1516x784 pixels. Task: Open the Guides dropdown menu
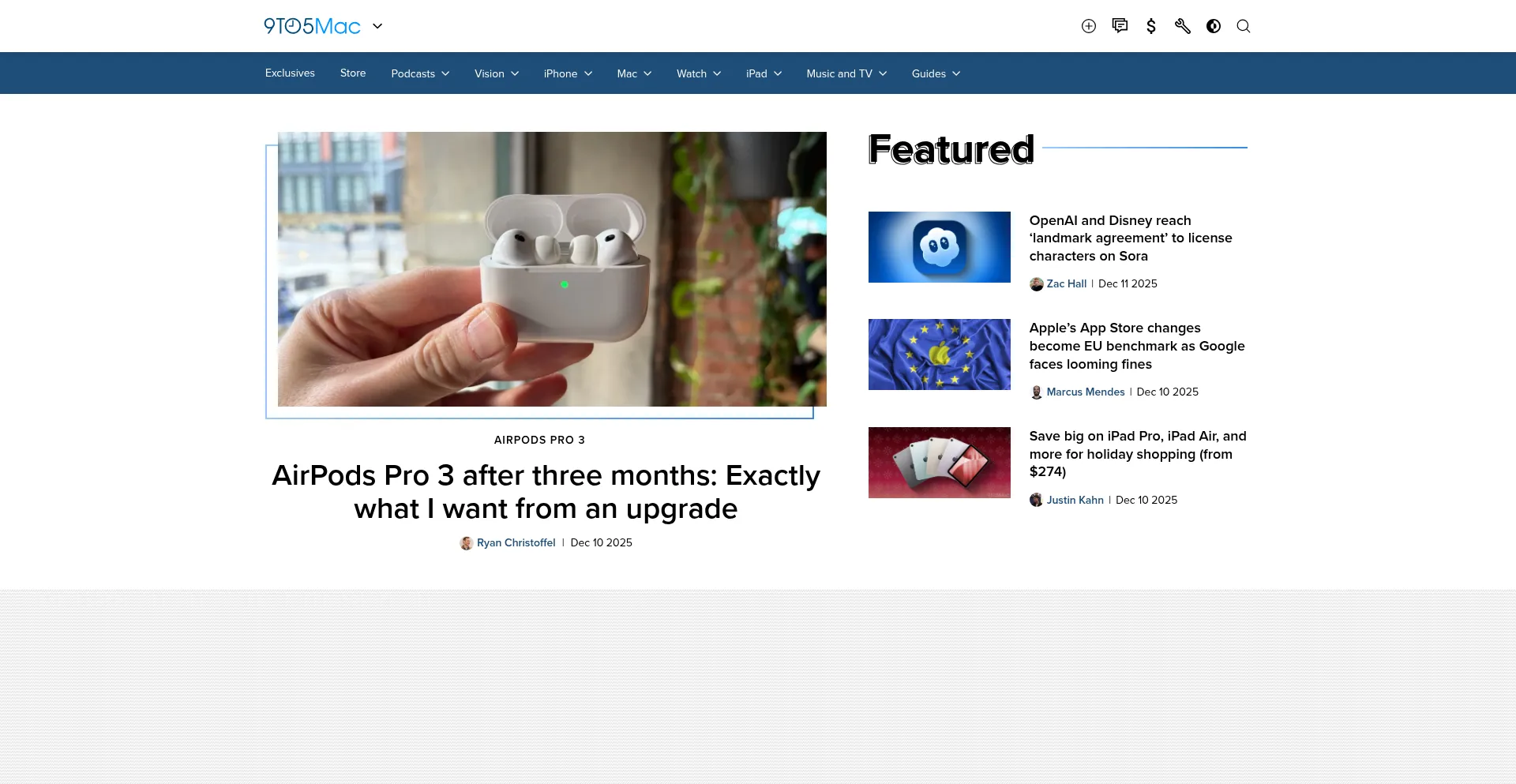[x=936, y=73]
